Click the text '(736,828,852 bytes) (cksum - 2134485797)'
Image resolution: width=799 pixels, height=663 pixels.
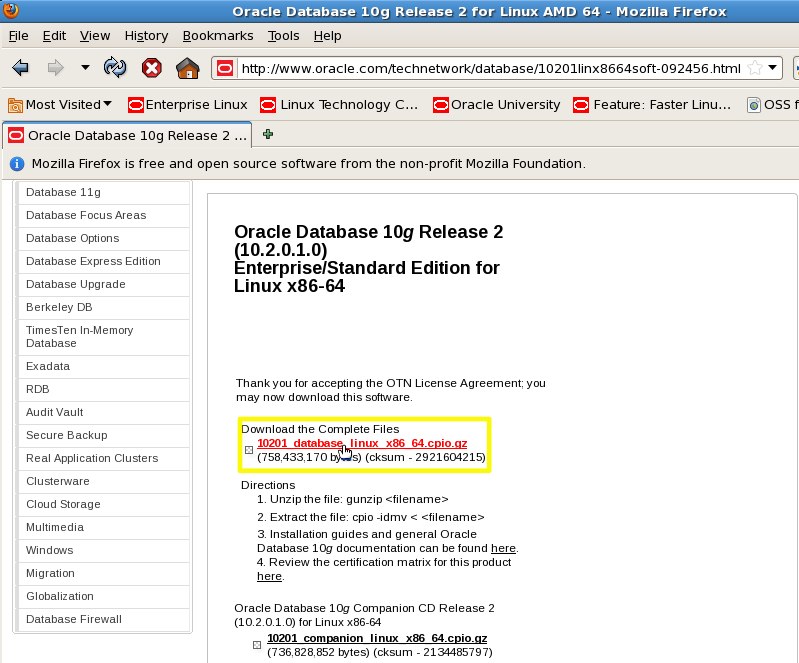(x=380, y=652)
